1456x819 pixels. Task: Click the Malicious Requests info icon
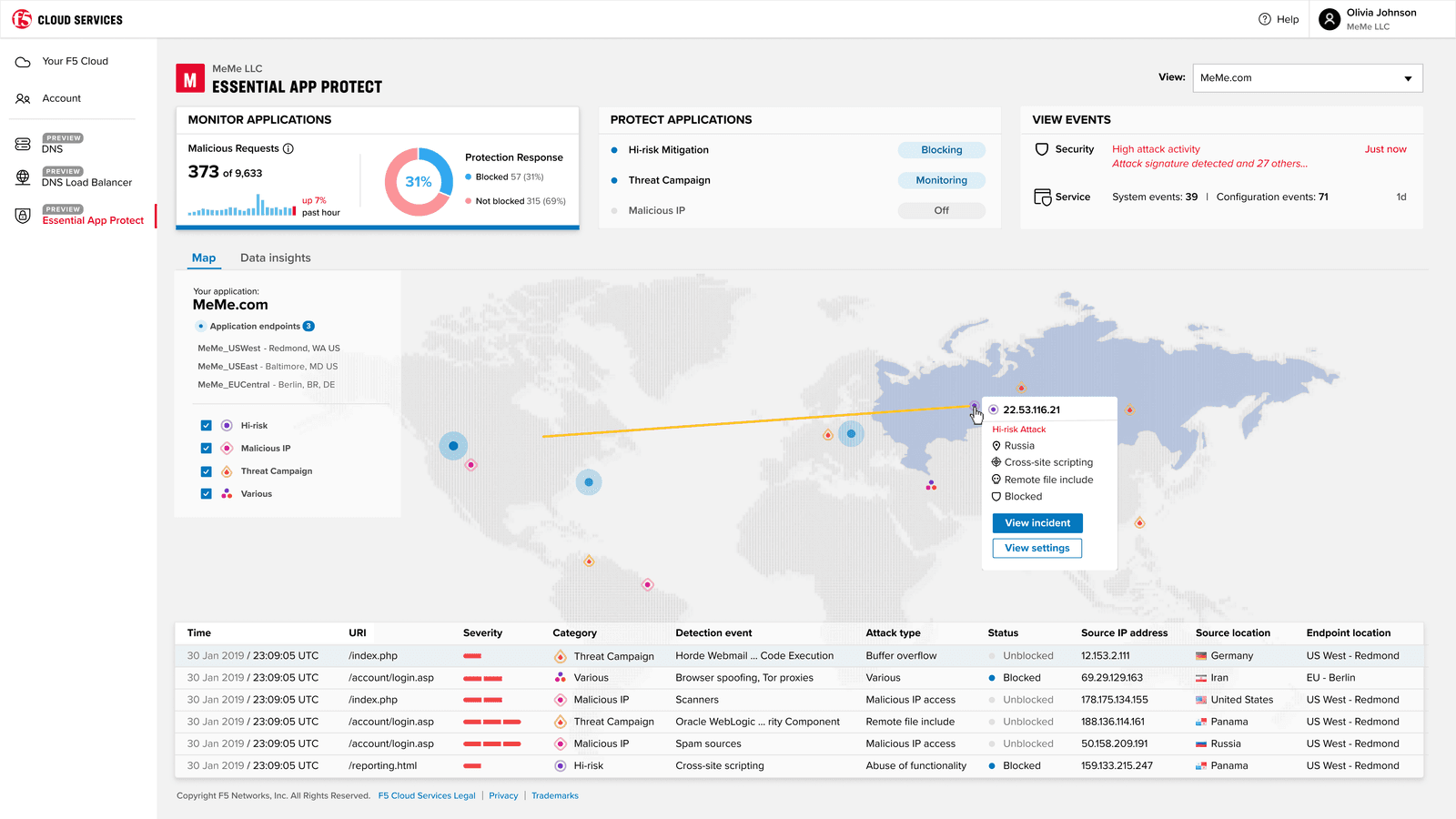288,147
